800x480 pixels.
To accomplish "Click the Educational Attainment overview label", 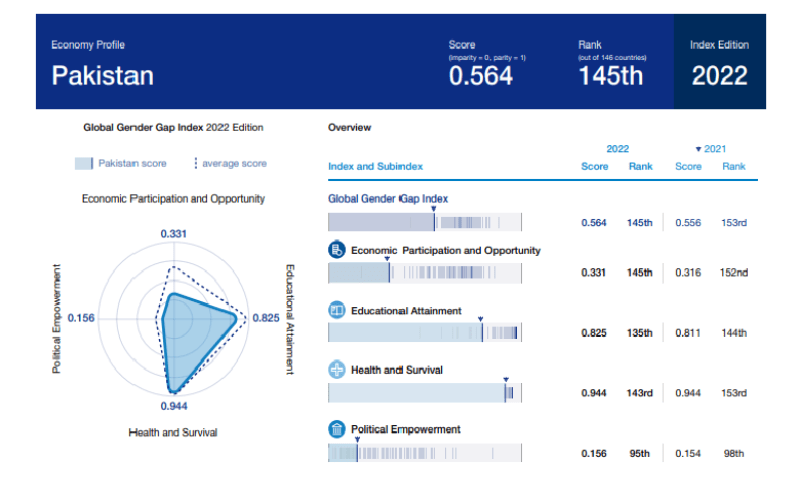I will 406,311.
